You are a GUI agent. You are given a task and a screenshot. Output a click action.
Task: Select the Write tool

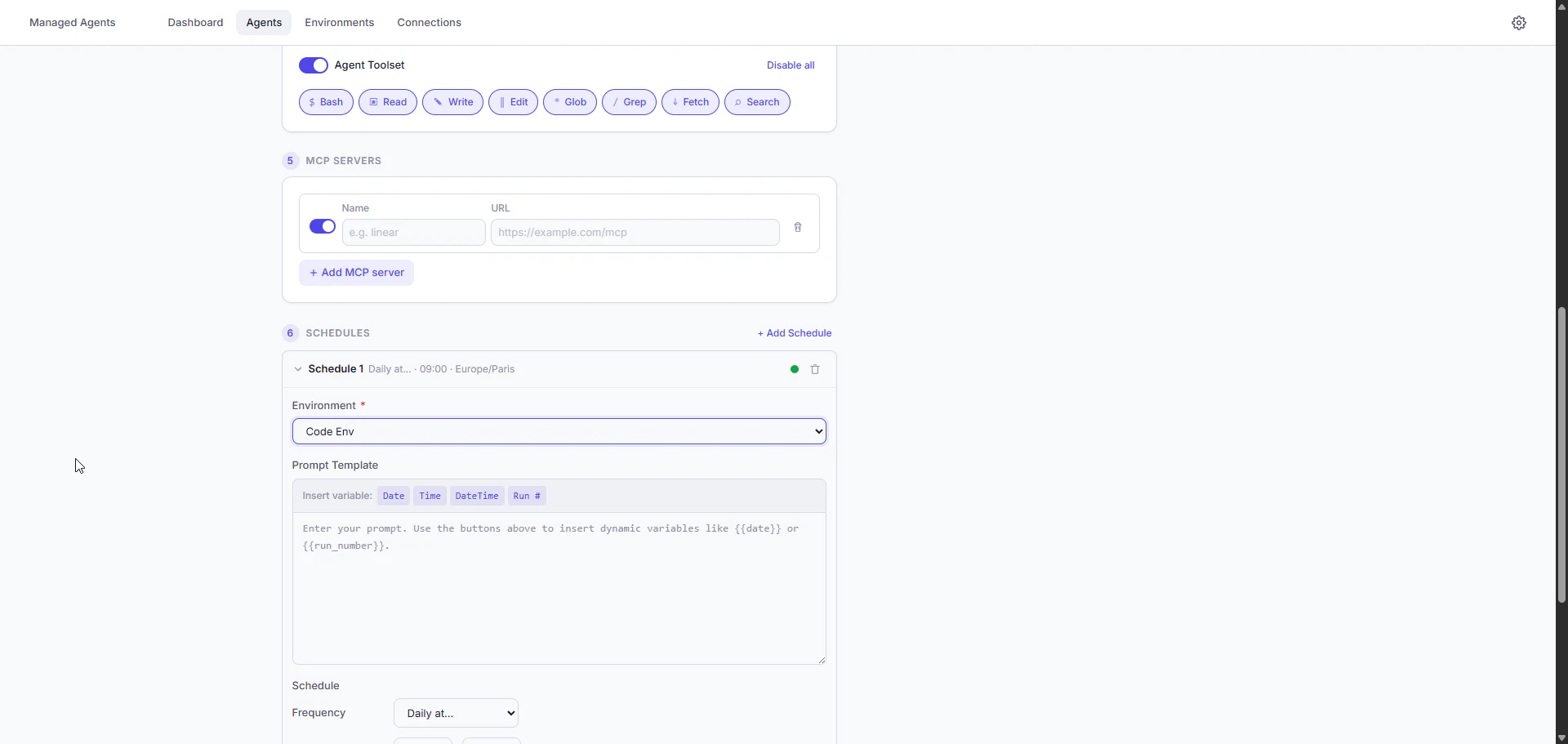coord(452,101)
